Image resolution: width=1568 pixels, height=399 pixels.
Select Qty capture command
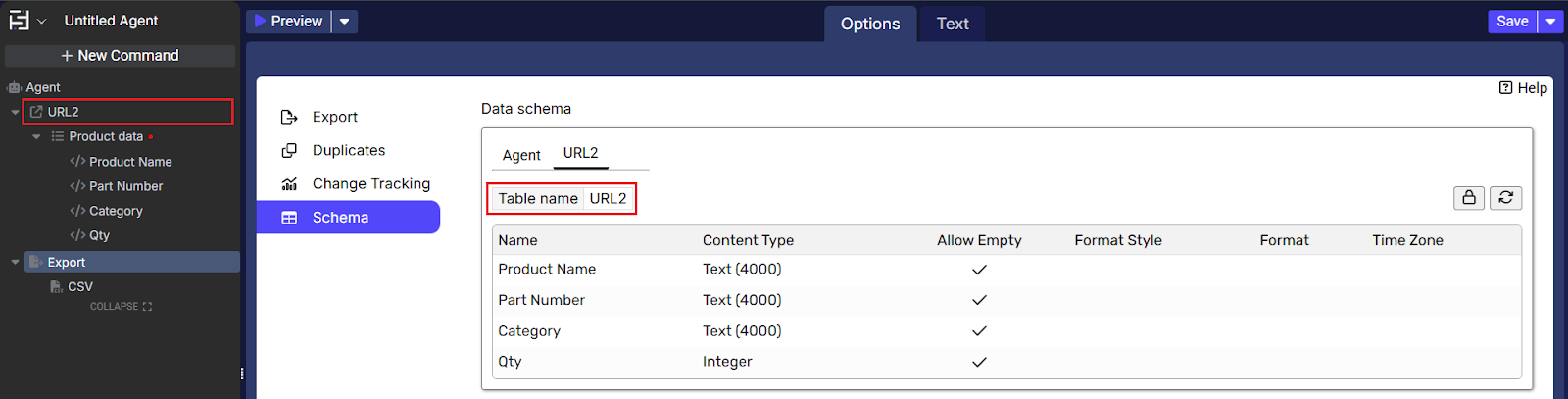[x=99, y=235]
